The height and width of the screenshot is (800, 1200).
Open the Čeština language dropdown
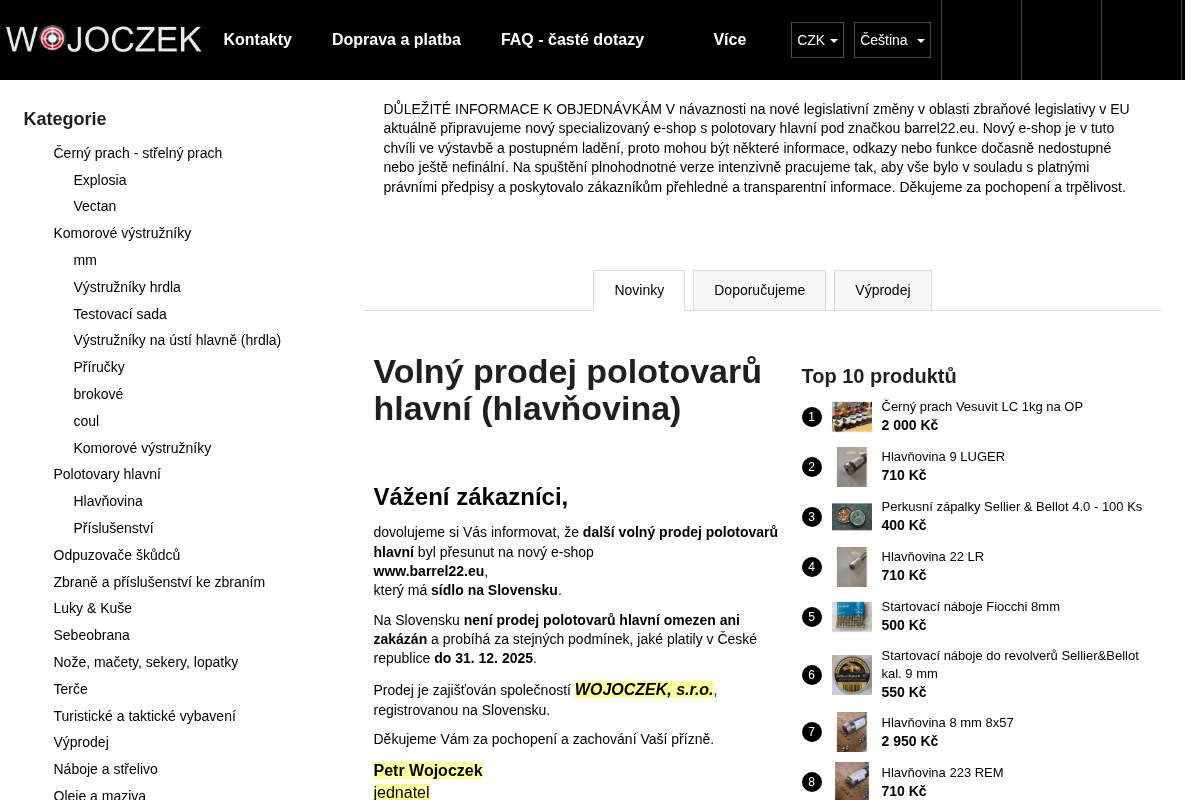(x=892, y=40)
